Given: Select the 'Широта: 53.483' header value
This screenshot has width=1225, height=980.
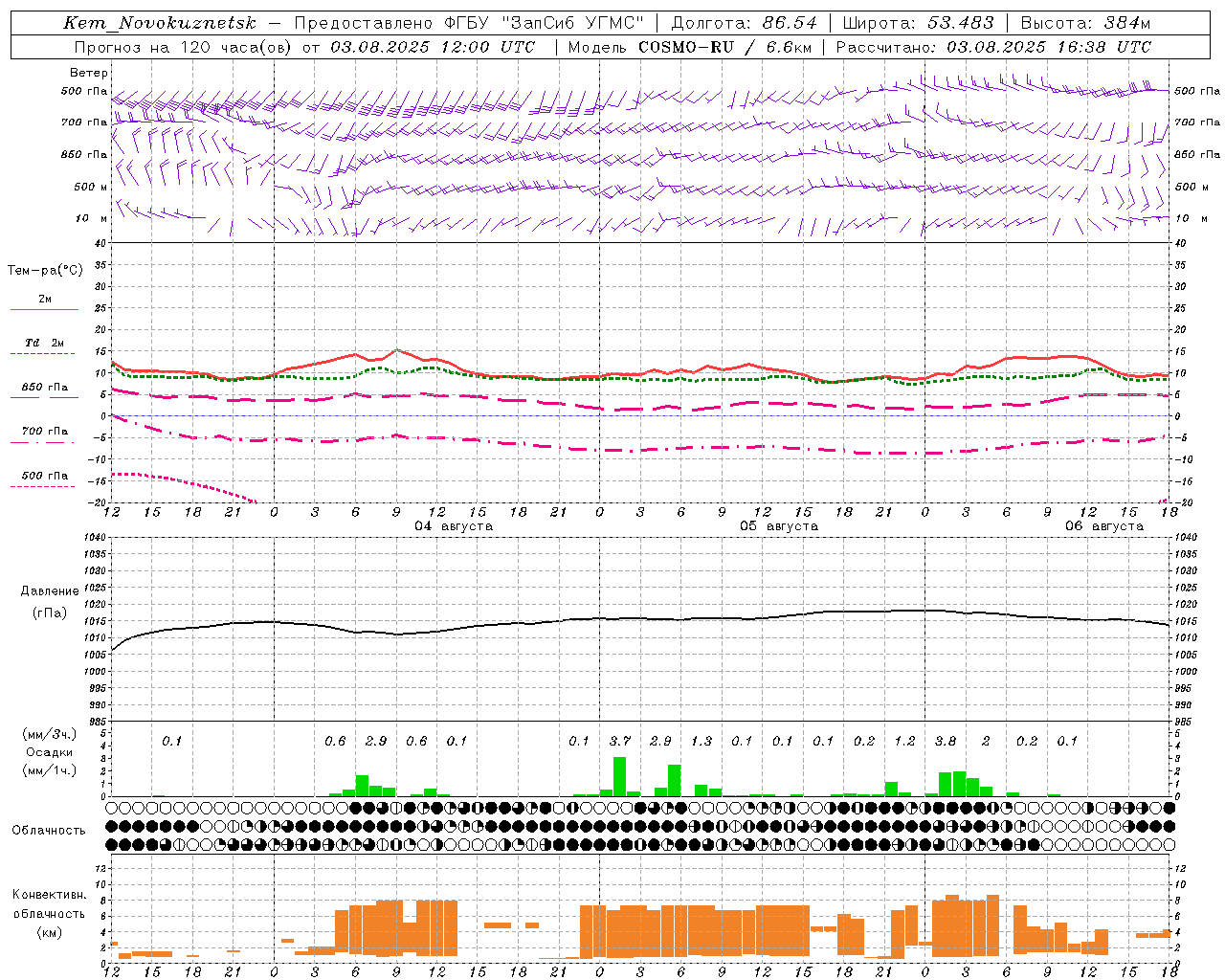Looking at the screenshot, I should tap(918, 23).
